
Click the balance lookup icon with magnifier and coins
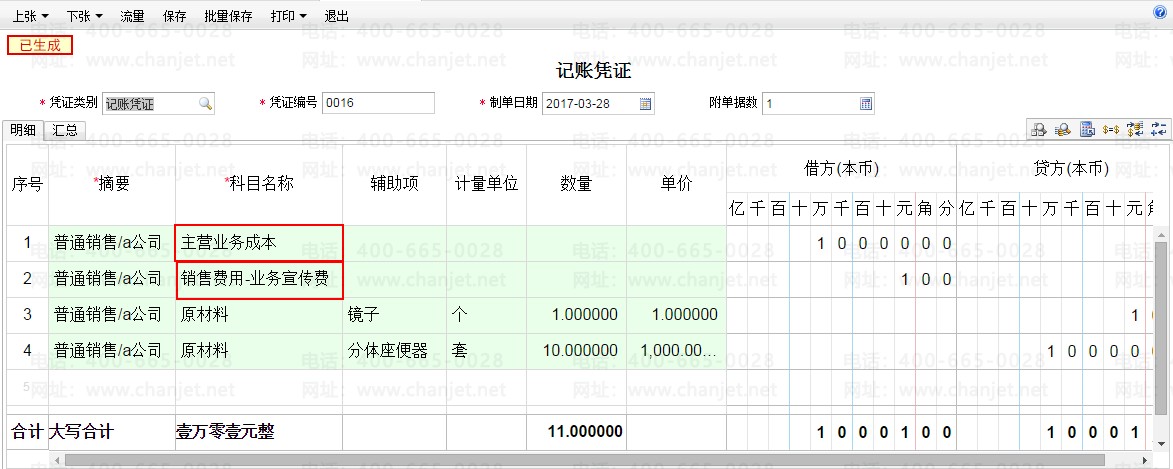[x=1063, y=129]
